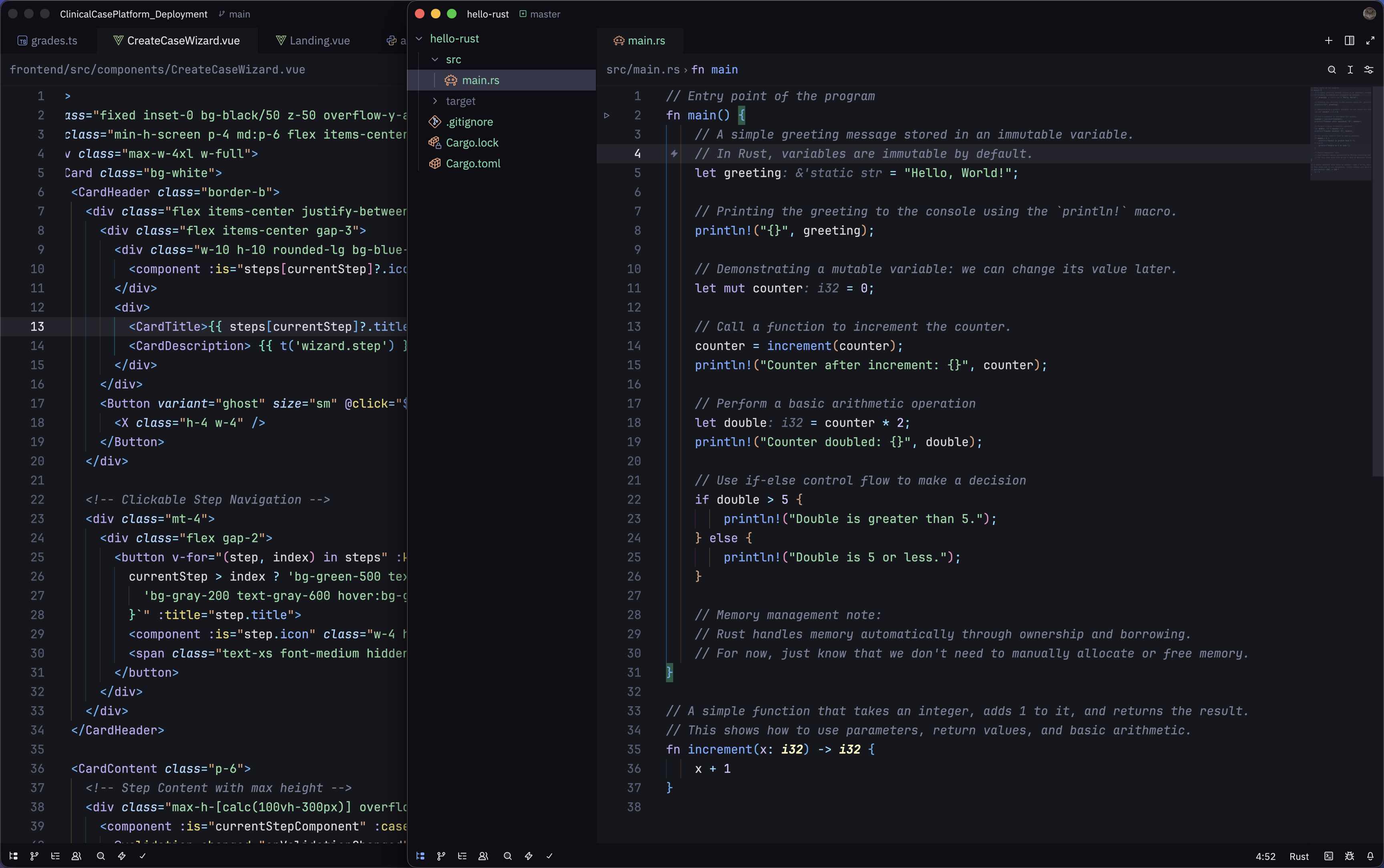Open master branch picker
Viewport: 1384px width, 868px height.
click(539, 14)
